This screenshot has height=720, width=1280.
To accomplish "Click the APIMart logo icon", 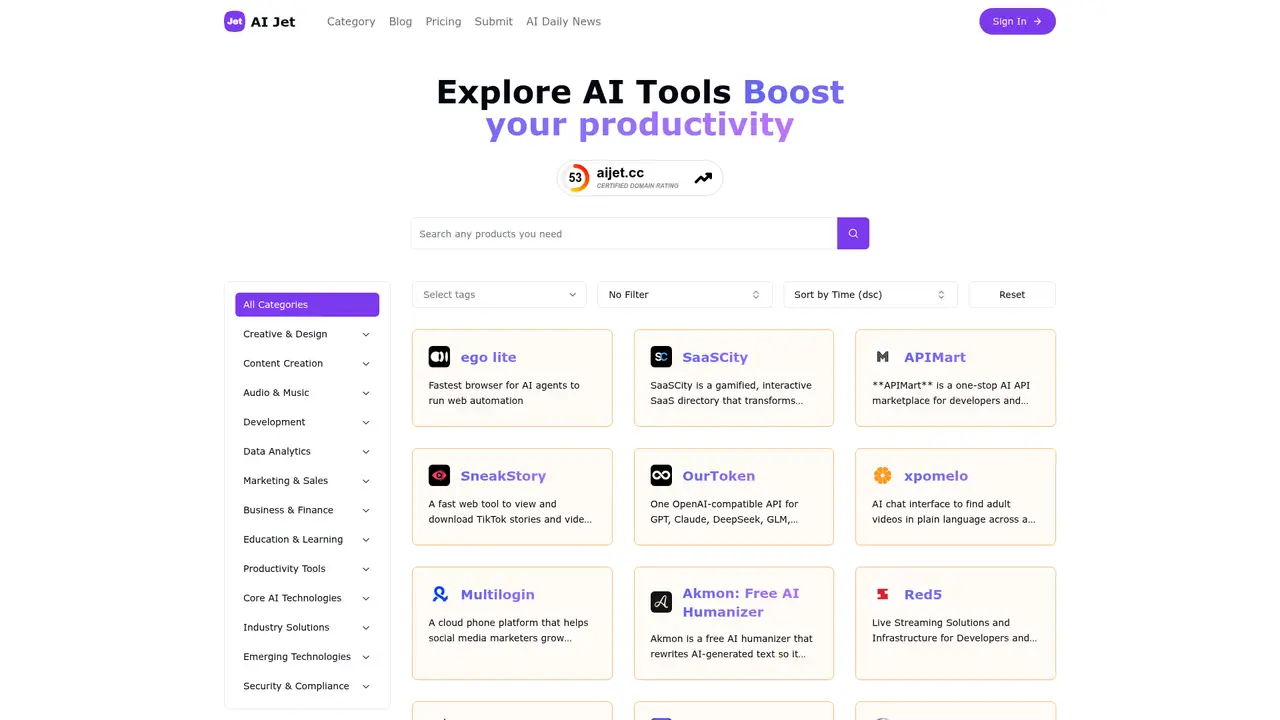I will pyautogui.click(x=883, y=357).
